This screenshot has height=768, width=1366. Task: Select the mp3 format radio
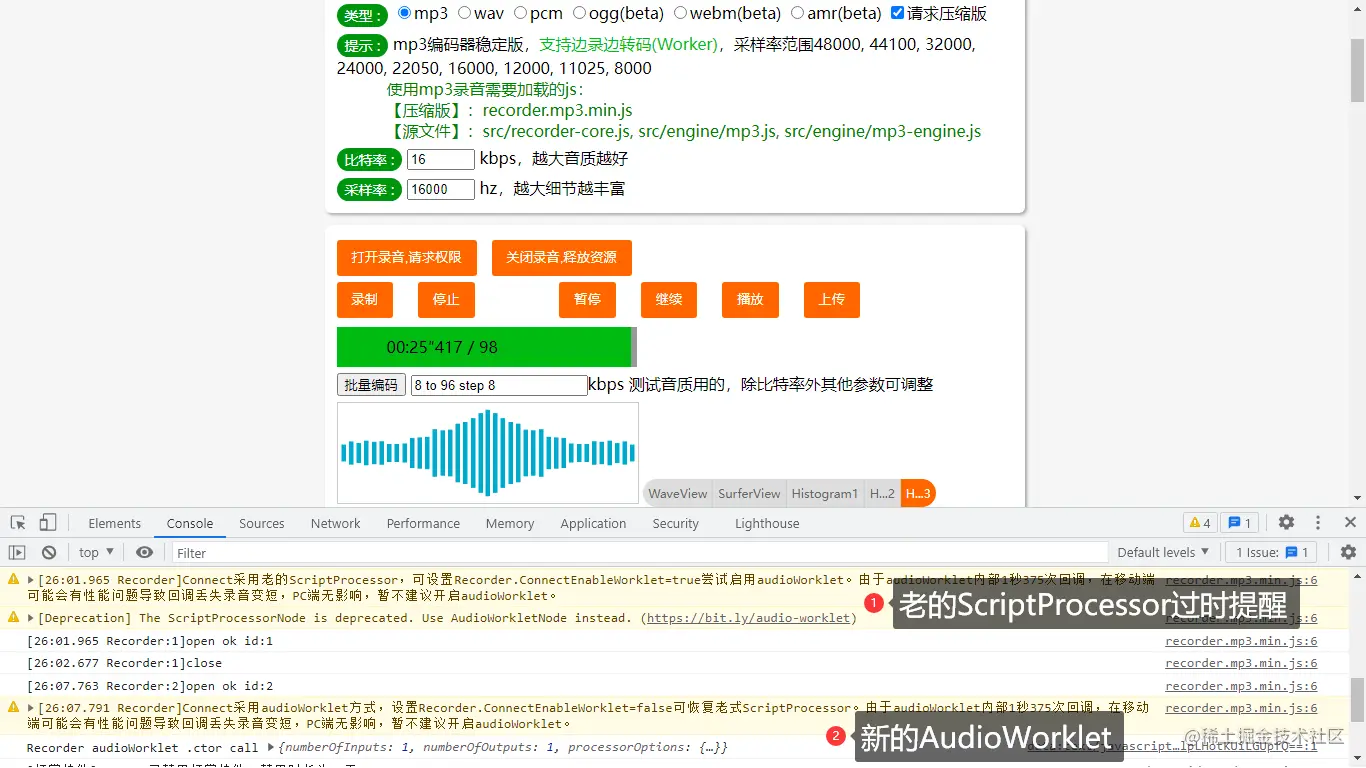pyautogui.click(x=404, y=13)
